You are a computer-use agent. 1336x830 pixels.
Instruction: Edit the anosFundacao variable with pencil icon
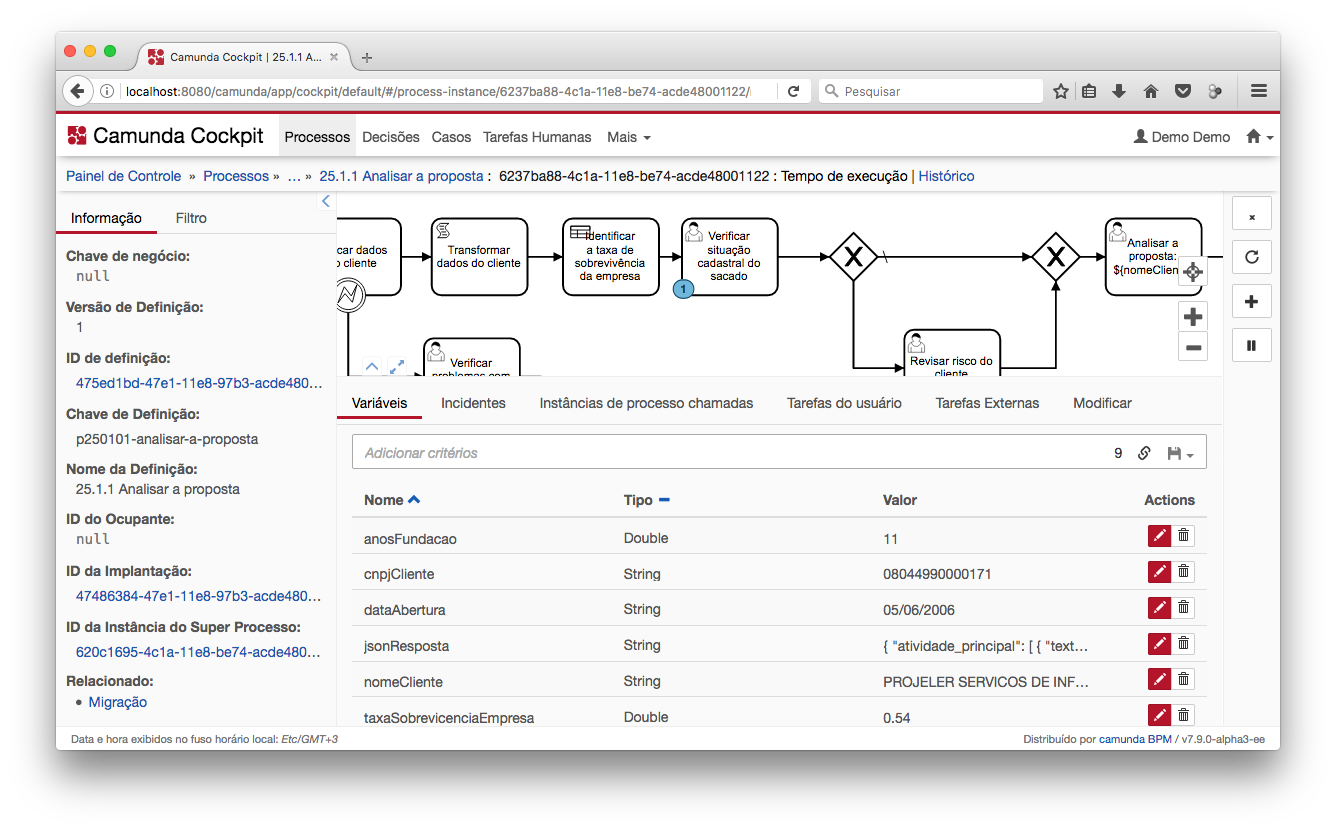tap(1159, 537)
